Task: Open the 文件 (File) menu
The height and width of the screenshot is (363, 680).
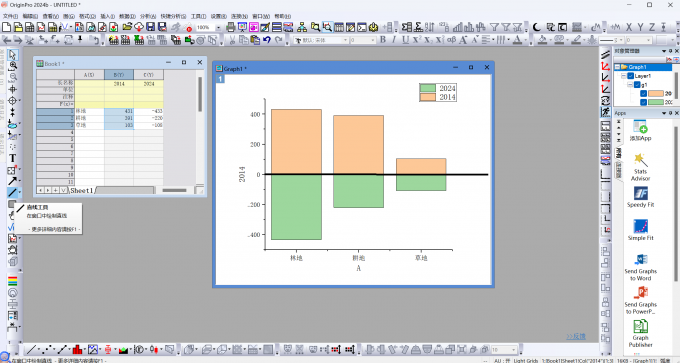Action: [x=10, y=16]
